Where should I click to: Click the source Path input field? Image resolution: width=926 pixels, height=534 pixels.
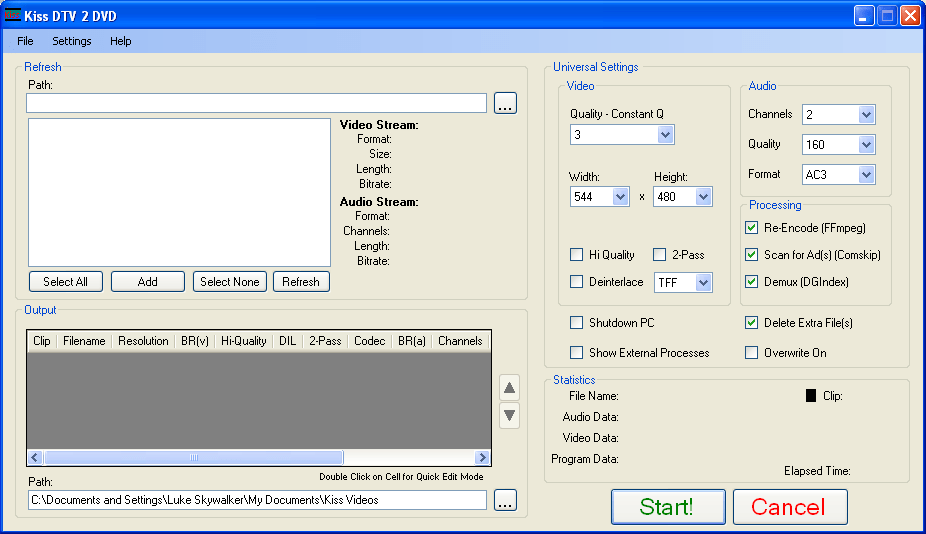click(256, 103)
